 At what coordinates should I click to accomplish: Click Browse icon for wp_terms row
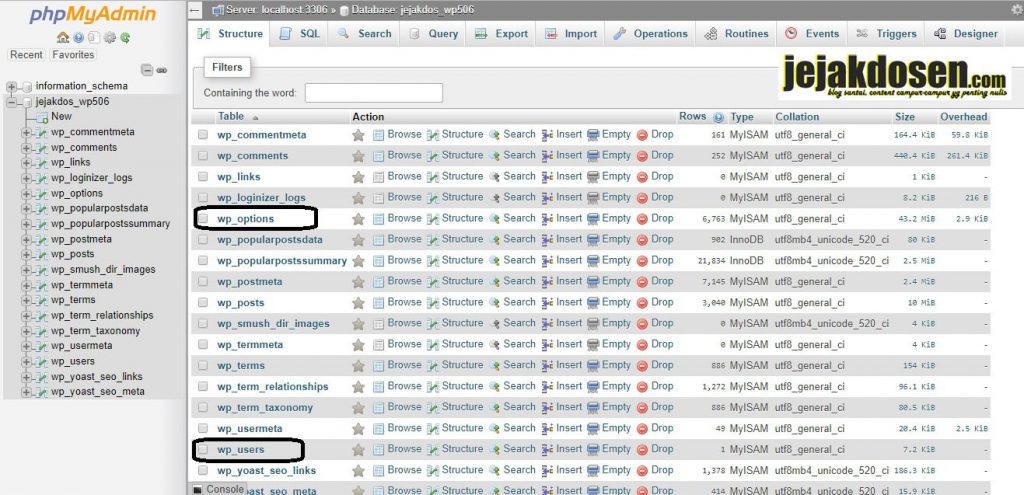click(x=378, y=366)
